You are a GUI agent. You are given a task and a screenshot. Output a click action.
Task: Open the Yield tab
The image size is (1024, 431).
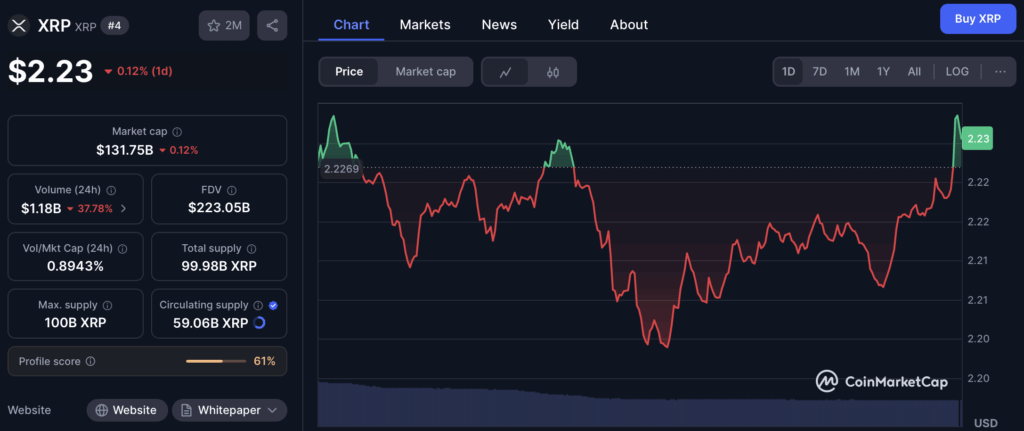point(564,25)
